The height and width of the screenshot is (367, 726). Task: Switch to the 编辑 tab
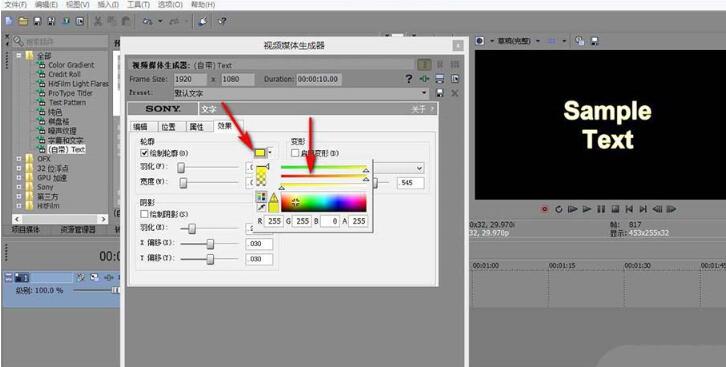pos(140,127)
